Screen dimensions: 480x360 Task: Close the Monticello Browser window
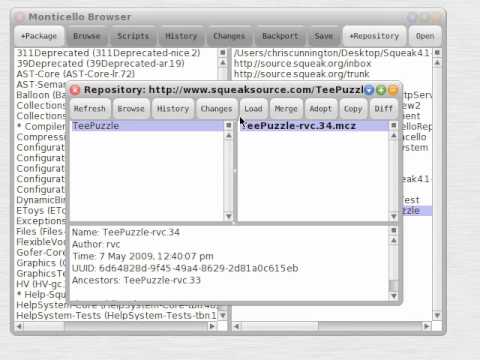[20, 17]
